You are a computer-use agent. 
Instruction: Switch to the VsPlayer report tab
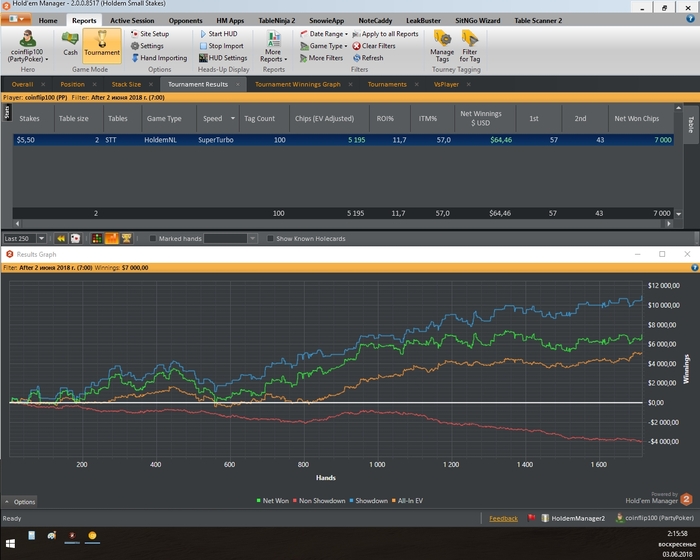coord(446,84)
